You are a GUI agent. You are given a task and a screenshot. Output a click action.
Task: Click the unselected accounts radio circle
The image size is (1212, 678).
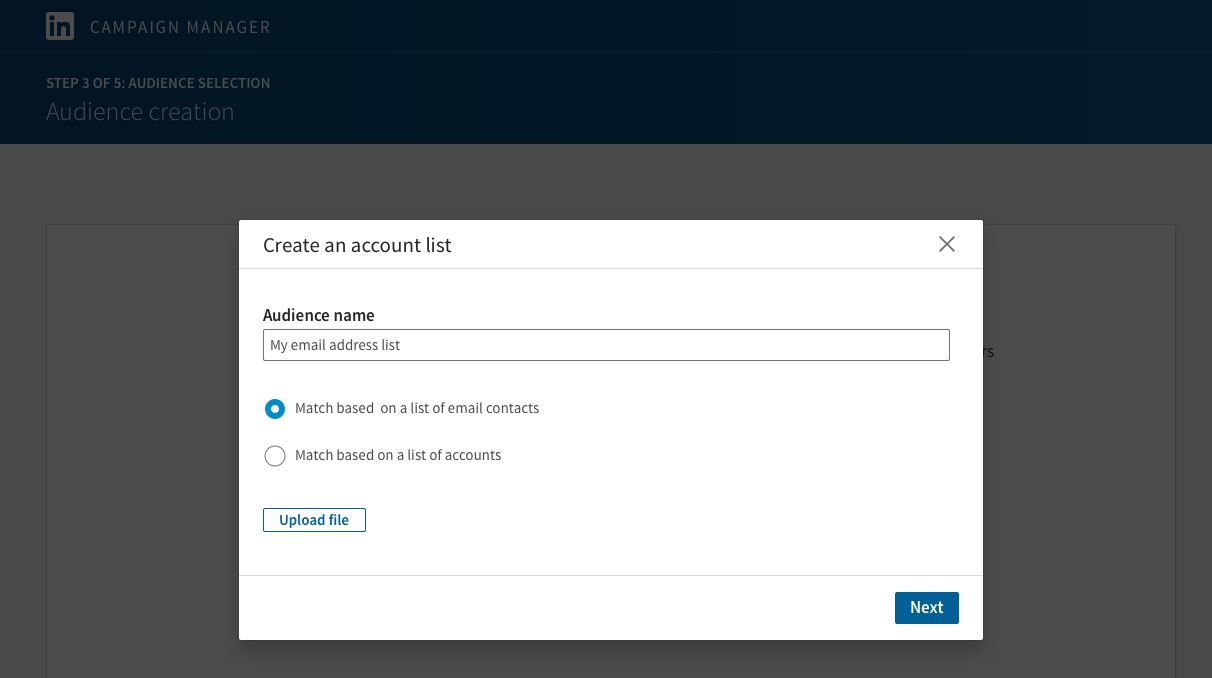[x=275, y=455]
